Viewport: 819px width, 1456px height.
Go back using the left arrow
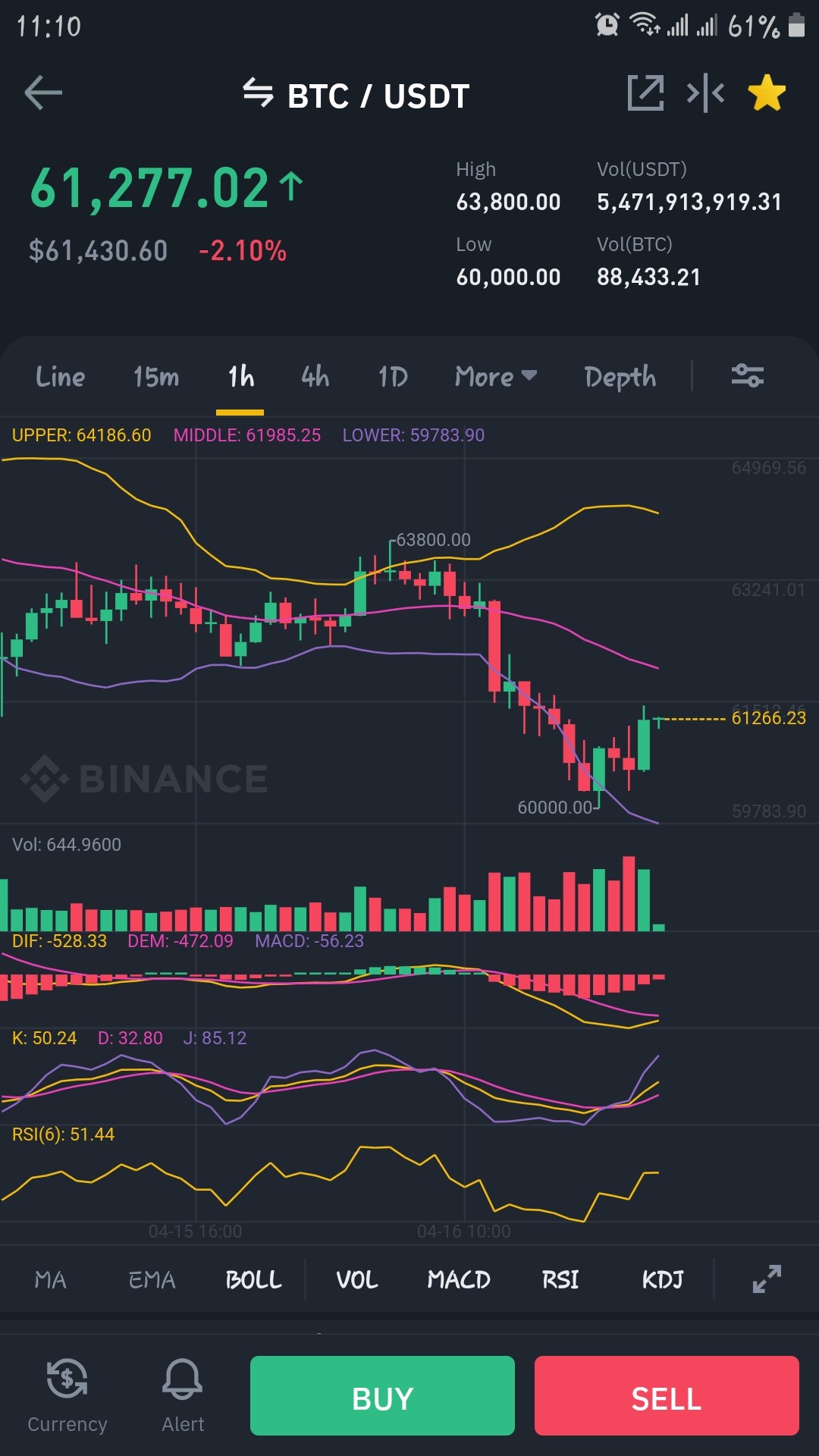tap(43, 93)
